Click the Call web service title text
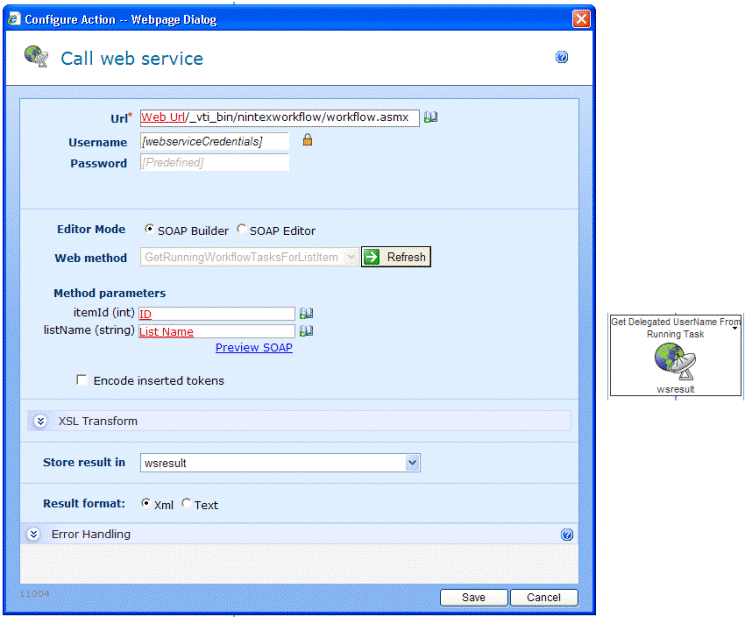Image resolution: width=745 pixels, height=624 pixels. click(x=132, y=58)
